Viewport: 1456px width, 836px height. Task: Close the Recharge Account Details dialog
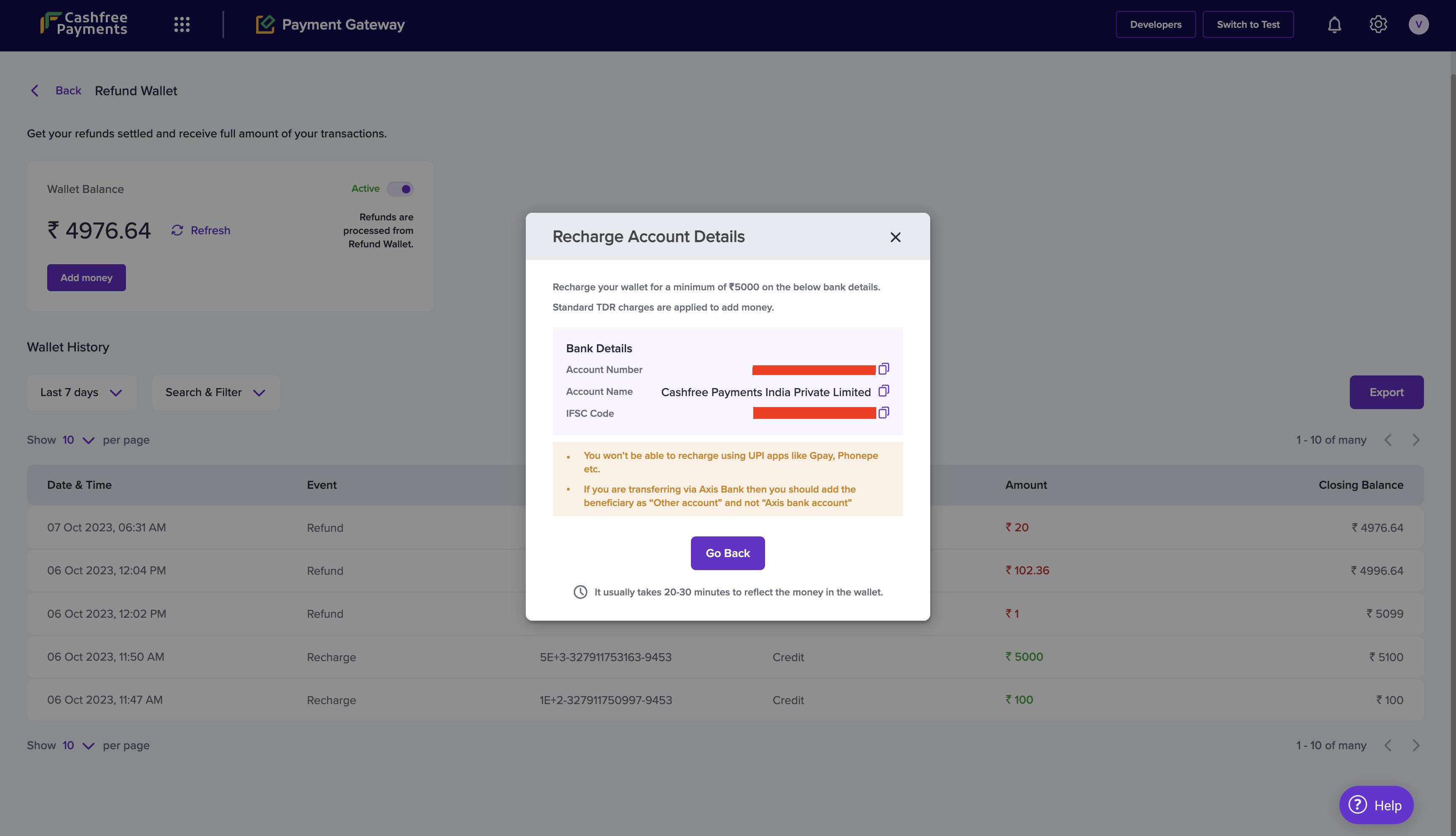pyautogui.click(x=895, y=237)
